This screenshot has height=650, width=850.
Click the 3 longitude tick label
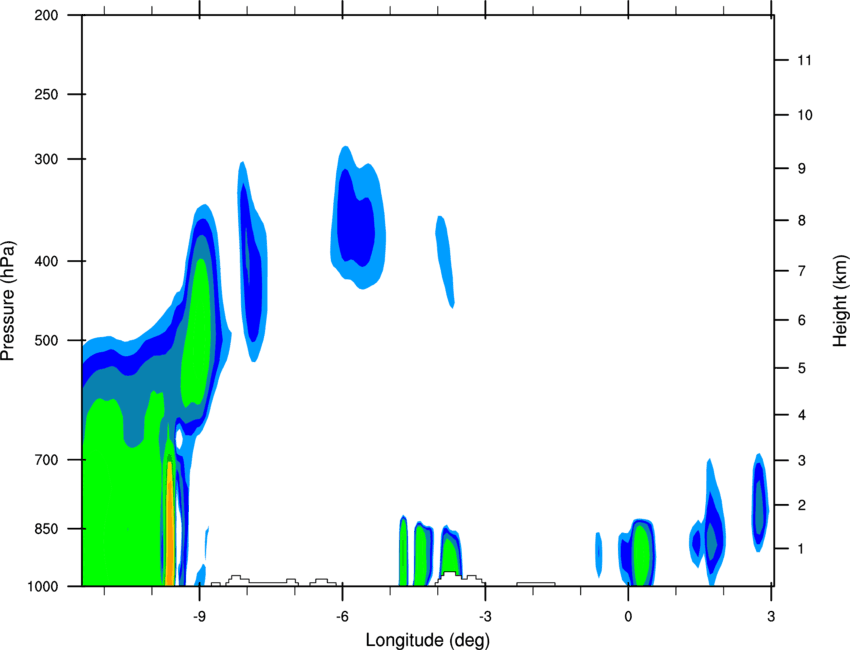771,616
